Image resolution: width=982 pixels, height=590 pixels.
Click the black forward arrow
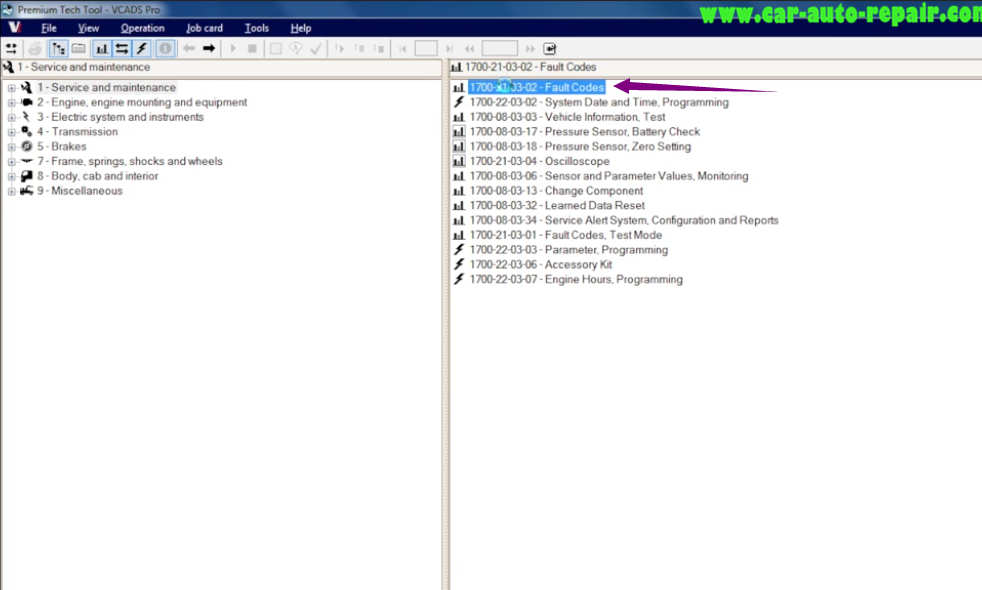(x=209, y=48)
